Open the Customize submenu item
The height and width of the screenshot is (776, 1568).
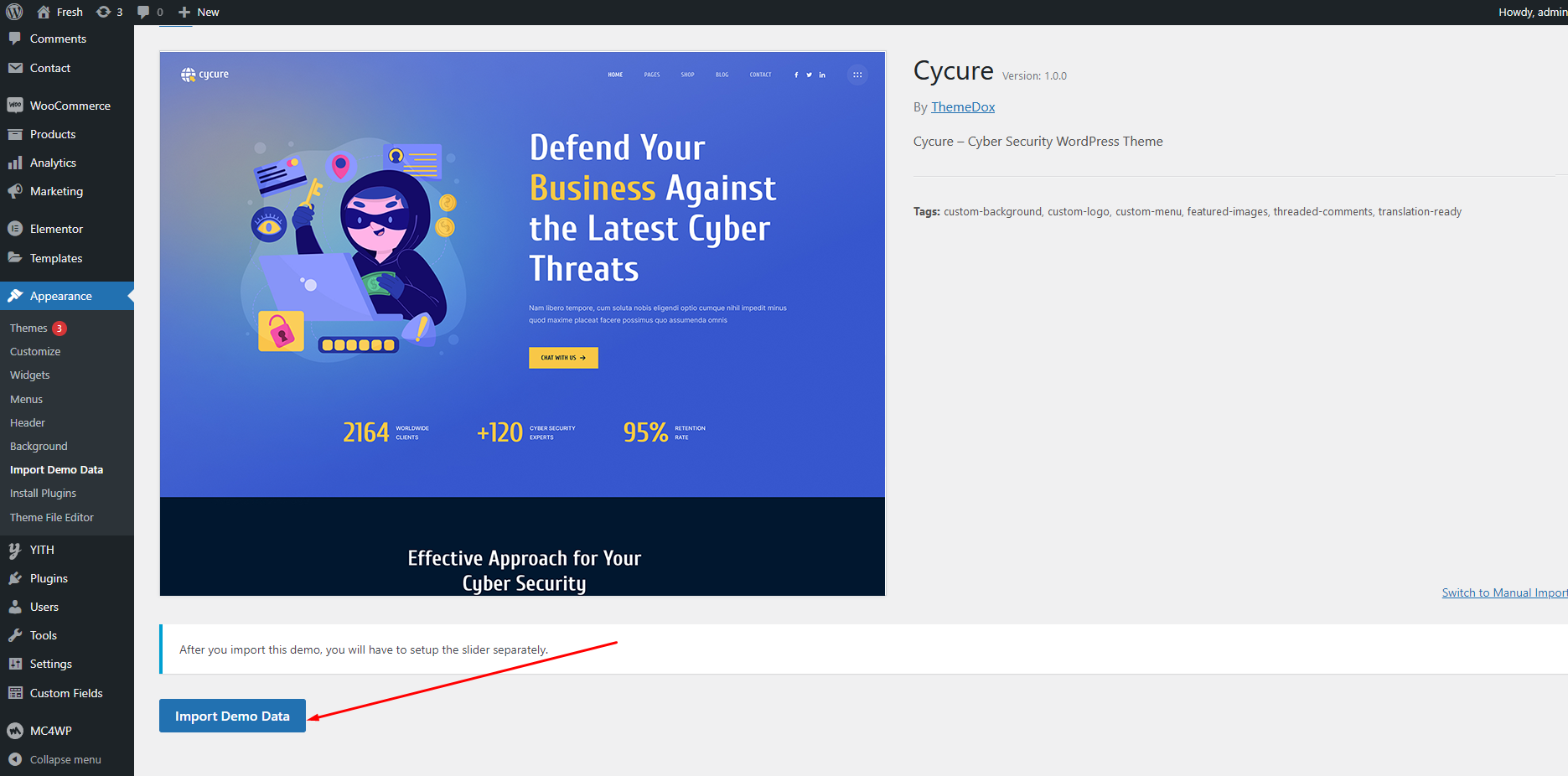pos(35,351)
